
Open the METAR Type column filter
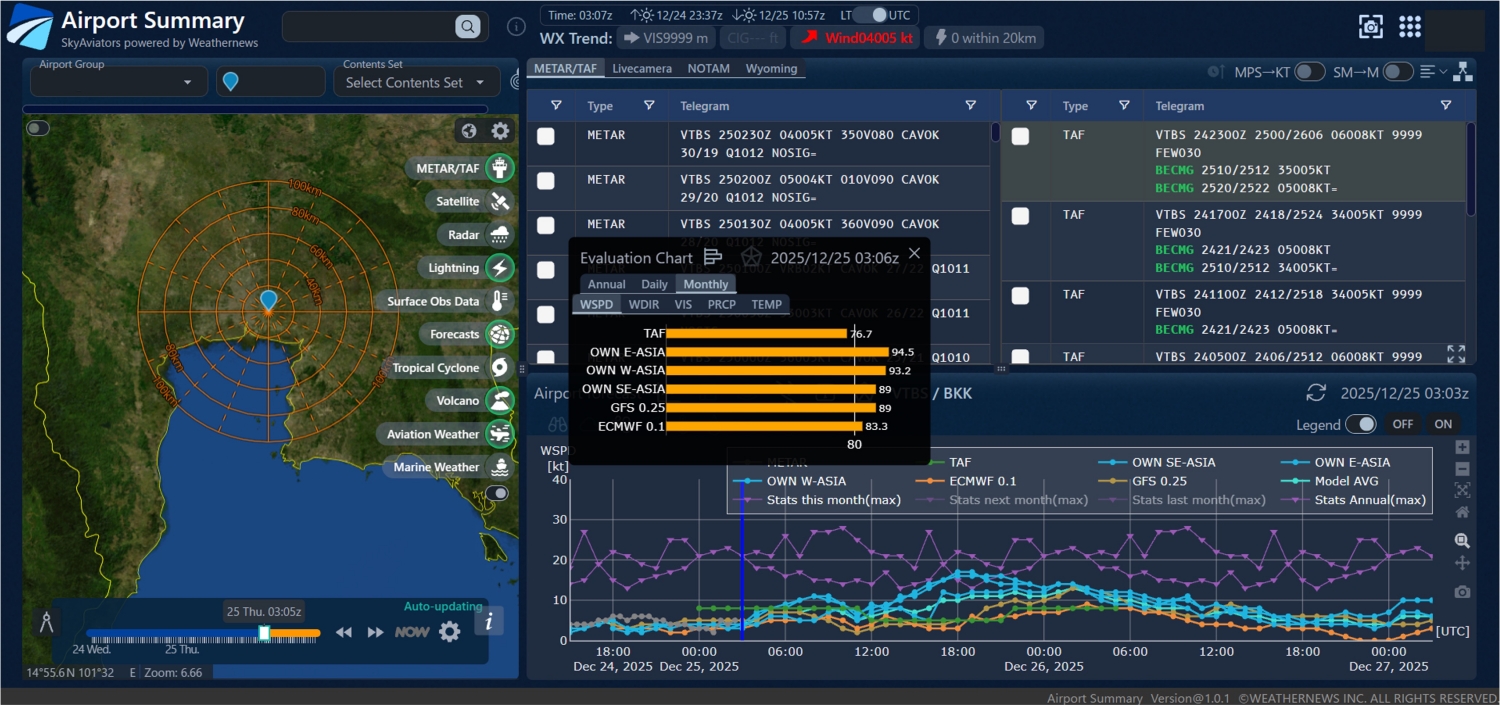click(649, 106)
